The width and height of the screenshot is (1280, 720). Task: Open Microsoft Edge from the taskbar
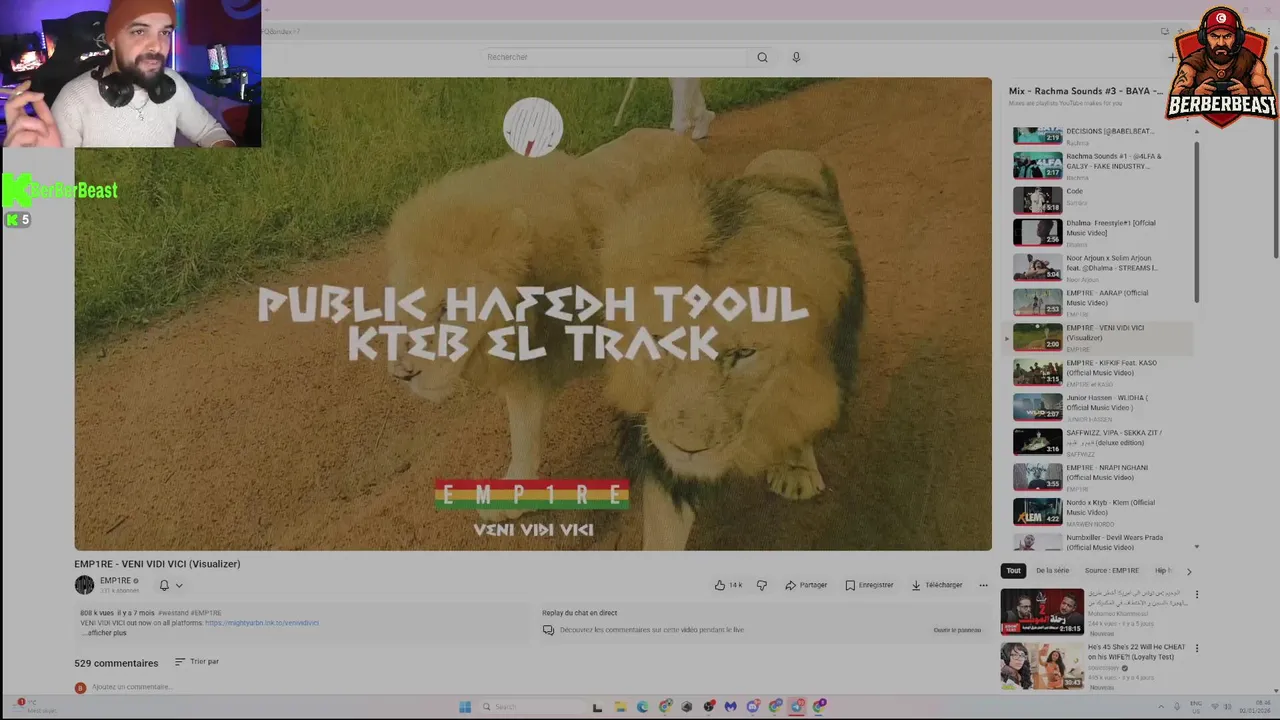pyautogui.click(x=642, y=707)
